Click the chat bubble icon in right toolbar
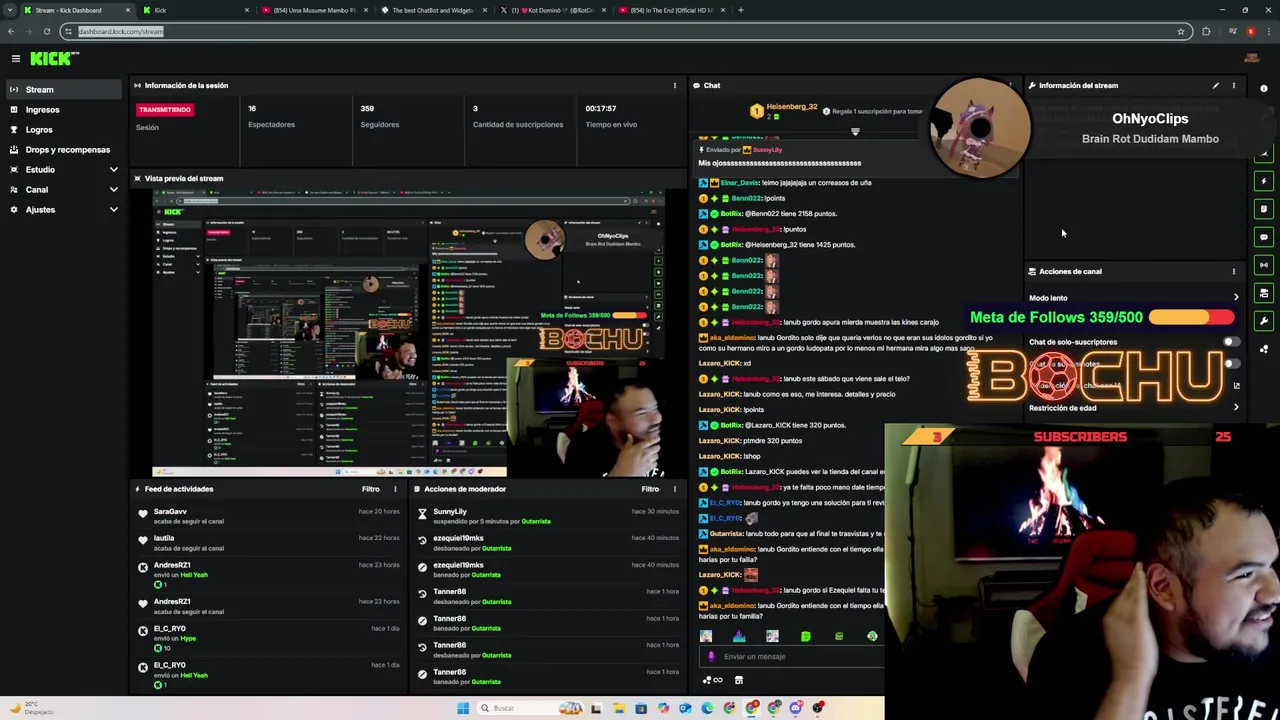The height and width of the screenshot is (720, 1280). (1264, 237)
